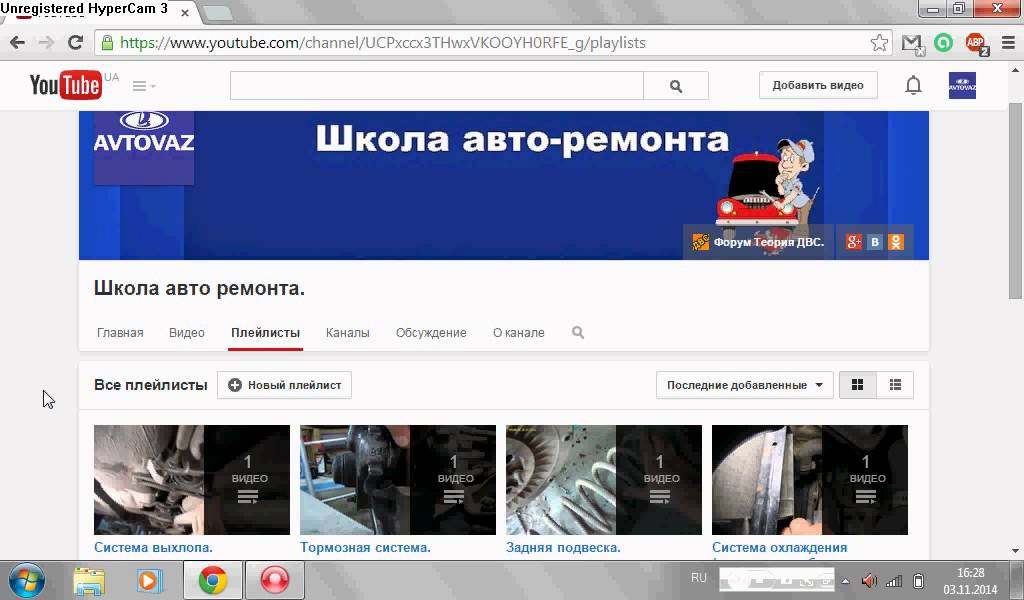Open the О канале tab
This screenshot has width=1024, height=600.
click(519, 332)
